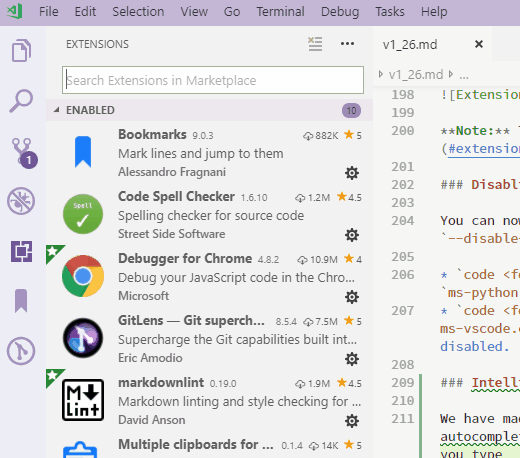Open manage gear for GitLens extension

point(352,359)
